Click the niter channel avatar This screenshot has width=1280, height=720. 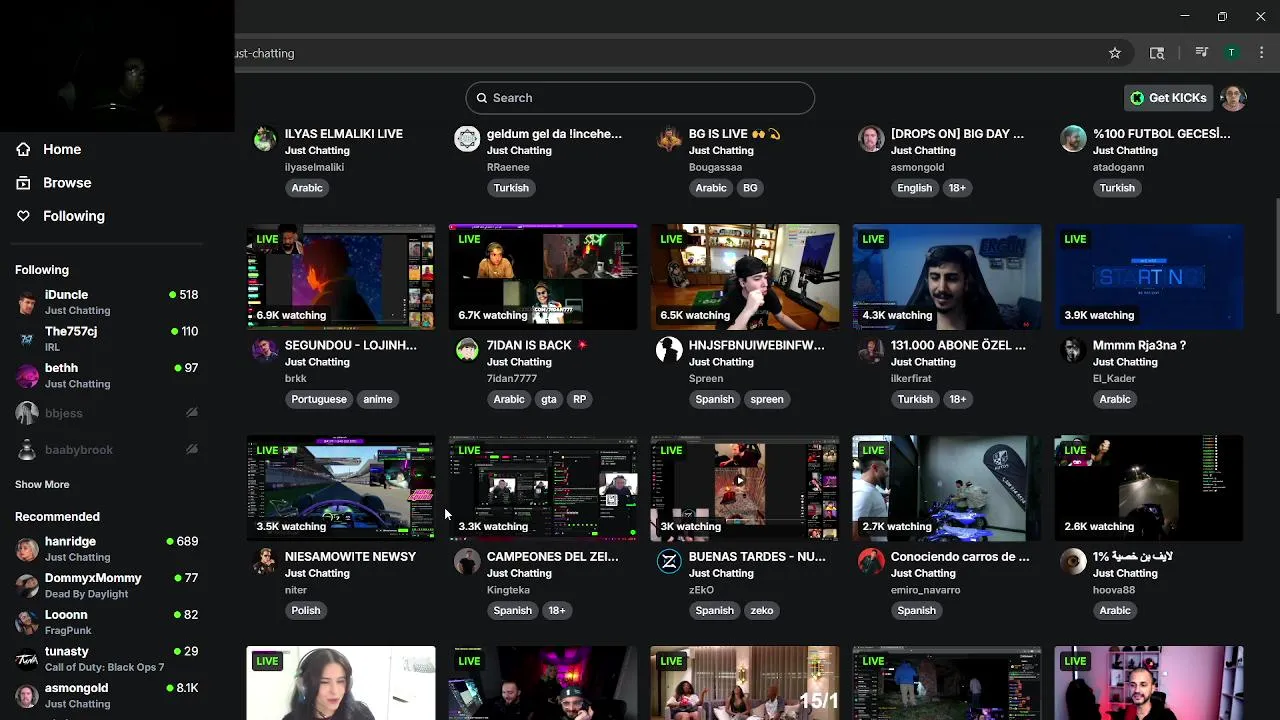(265, 561)
